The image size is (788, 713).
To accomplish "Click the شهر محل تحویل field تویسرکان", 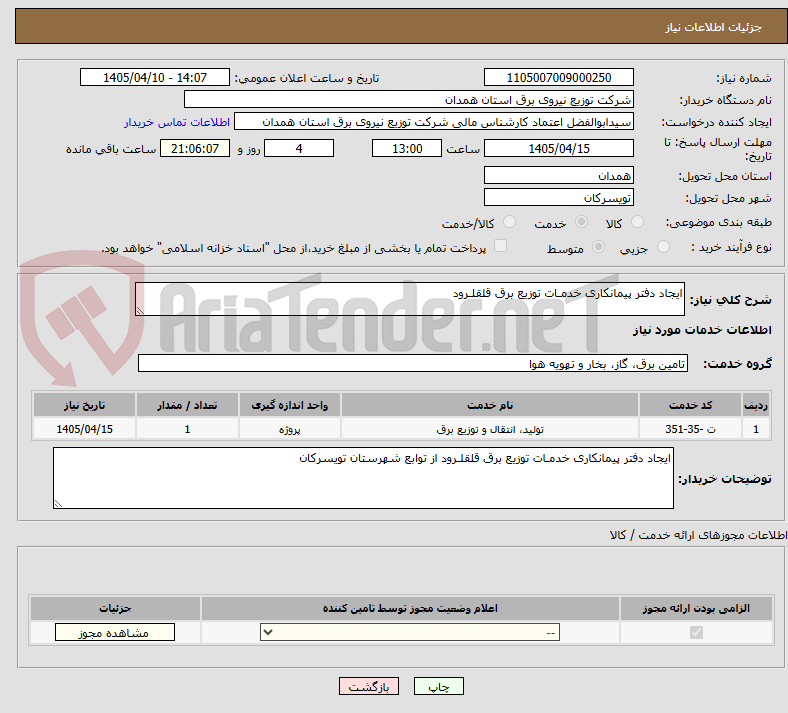I will [x=558, y=197].
